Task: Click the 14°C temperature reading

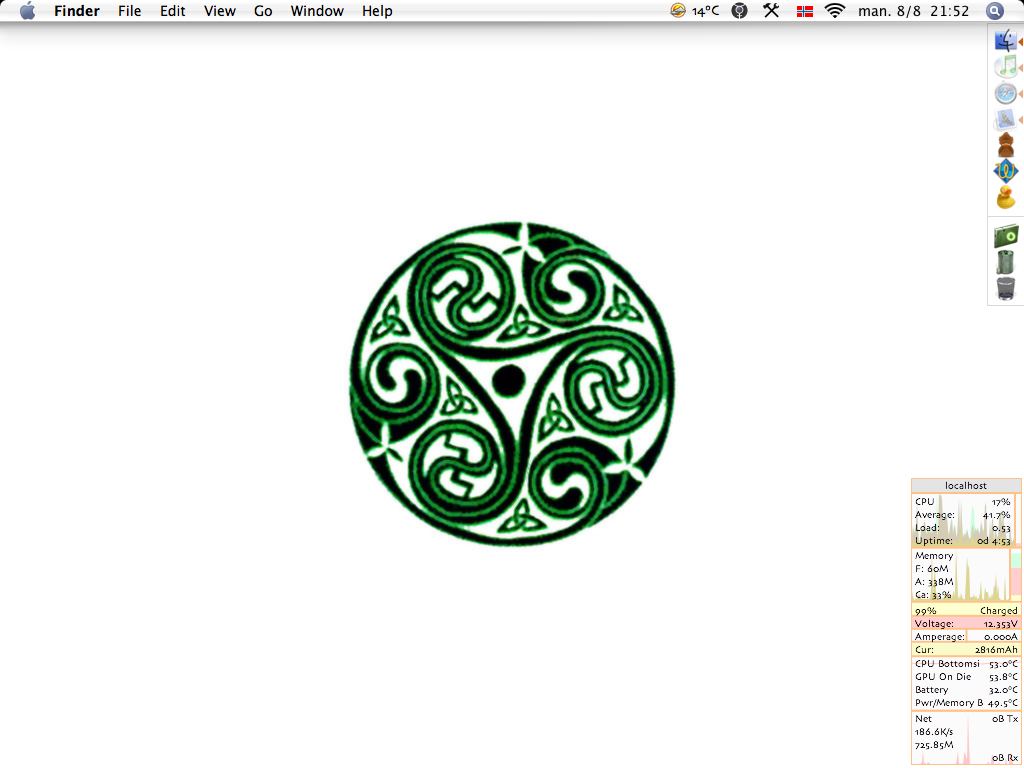Action: [705, 11]
